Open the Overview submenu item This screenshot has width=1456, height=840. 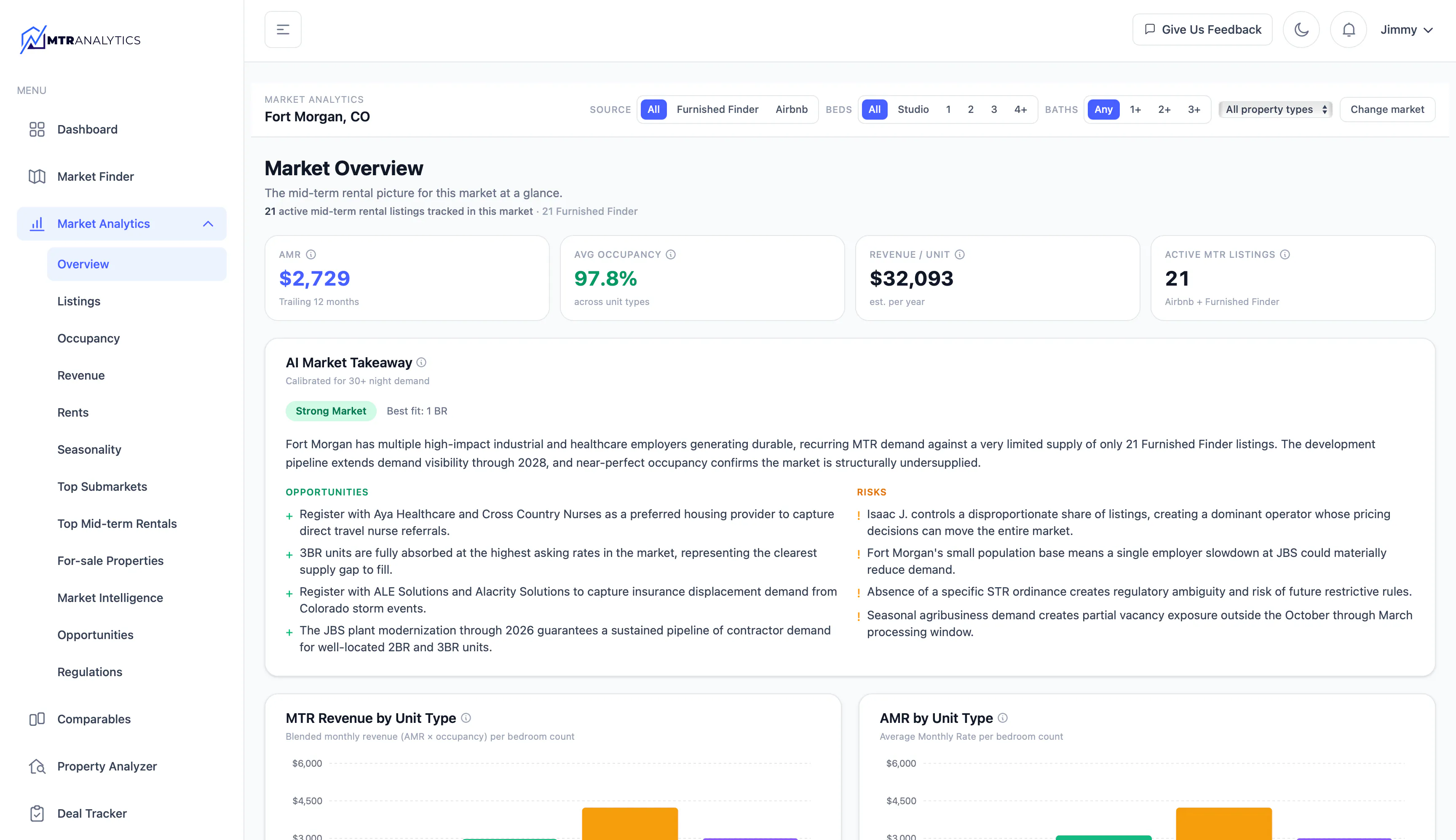[x=137, y=264]
